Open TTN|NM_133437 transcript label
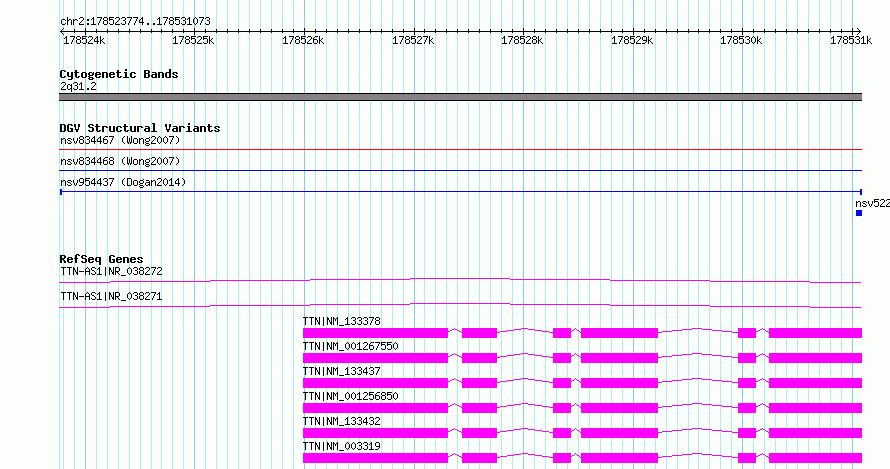Image resolution: width=890 pixels, height=469 pixels. pos(342,371)
